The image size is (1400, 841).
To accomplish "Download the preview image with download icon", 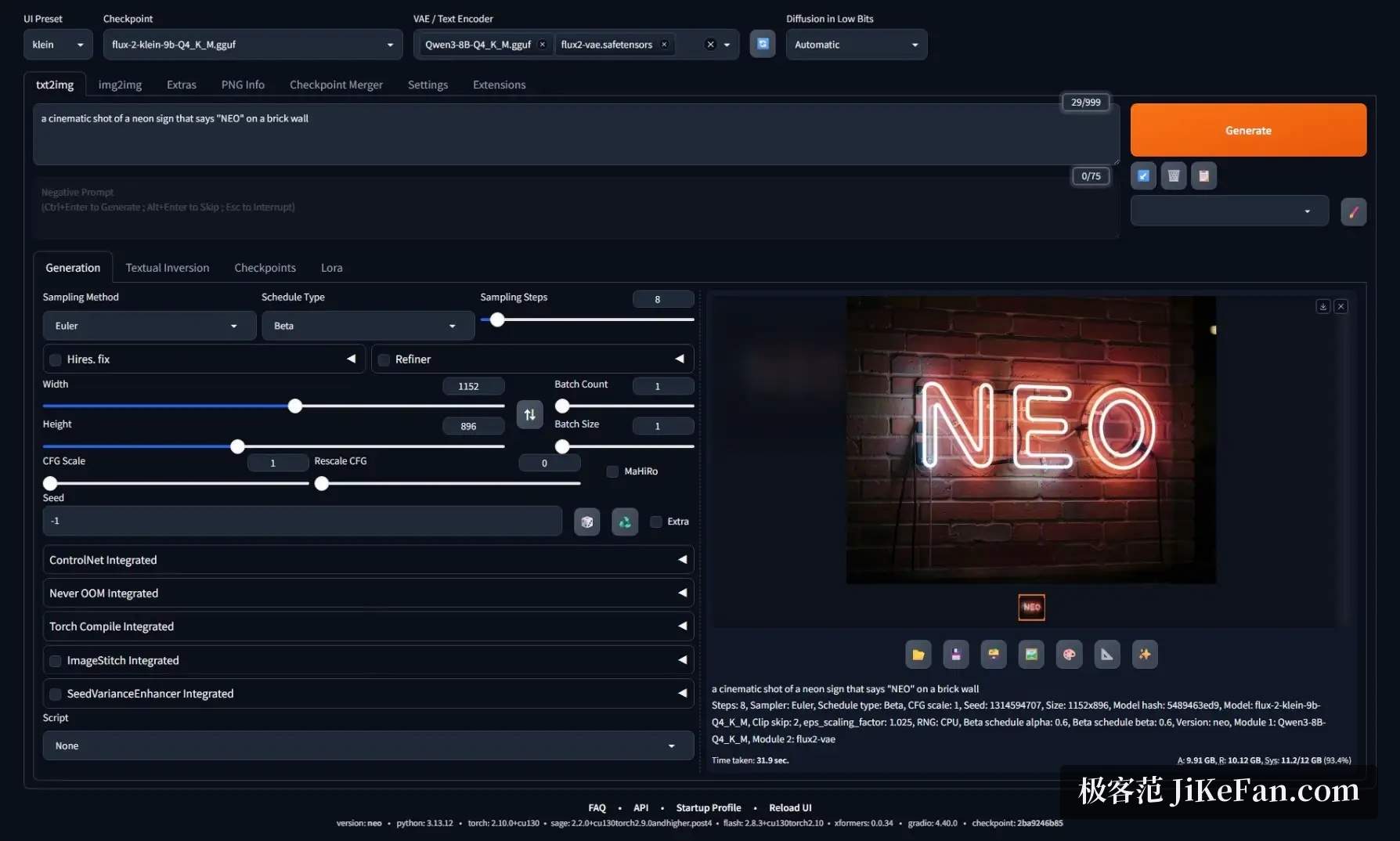I will coord(1323,306).
